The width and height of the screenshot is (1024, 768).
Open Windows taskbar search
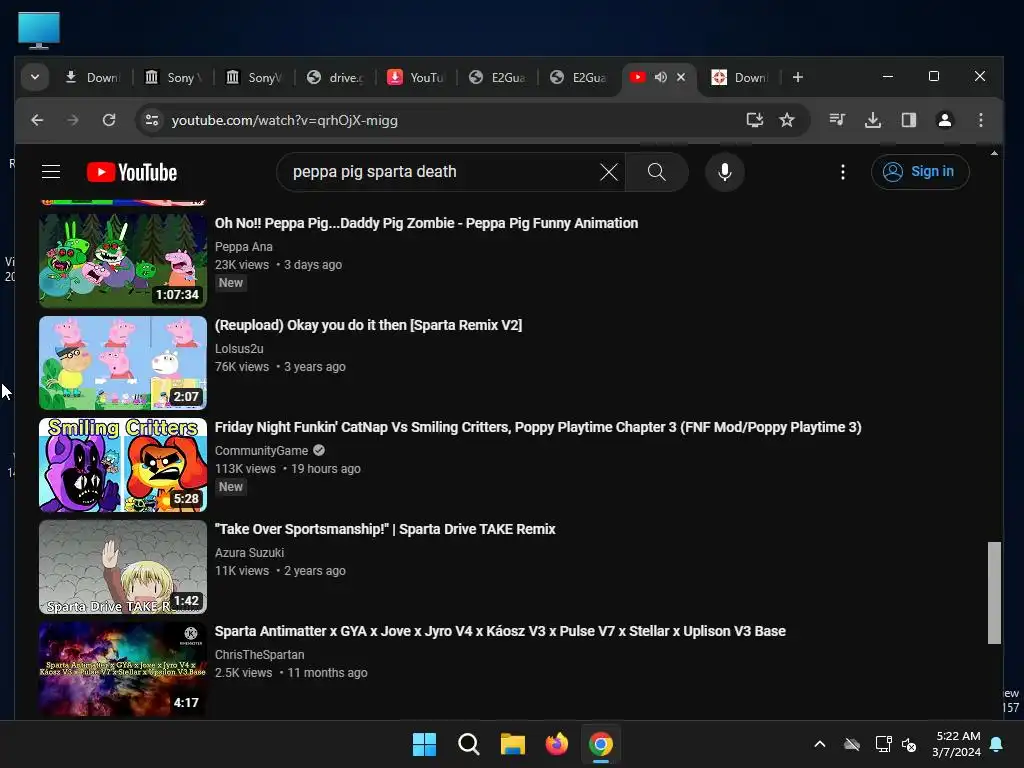pos(468,744)
